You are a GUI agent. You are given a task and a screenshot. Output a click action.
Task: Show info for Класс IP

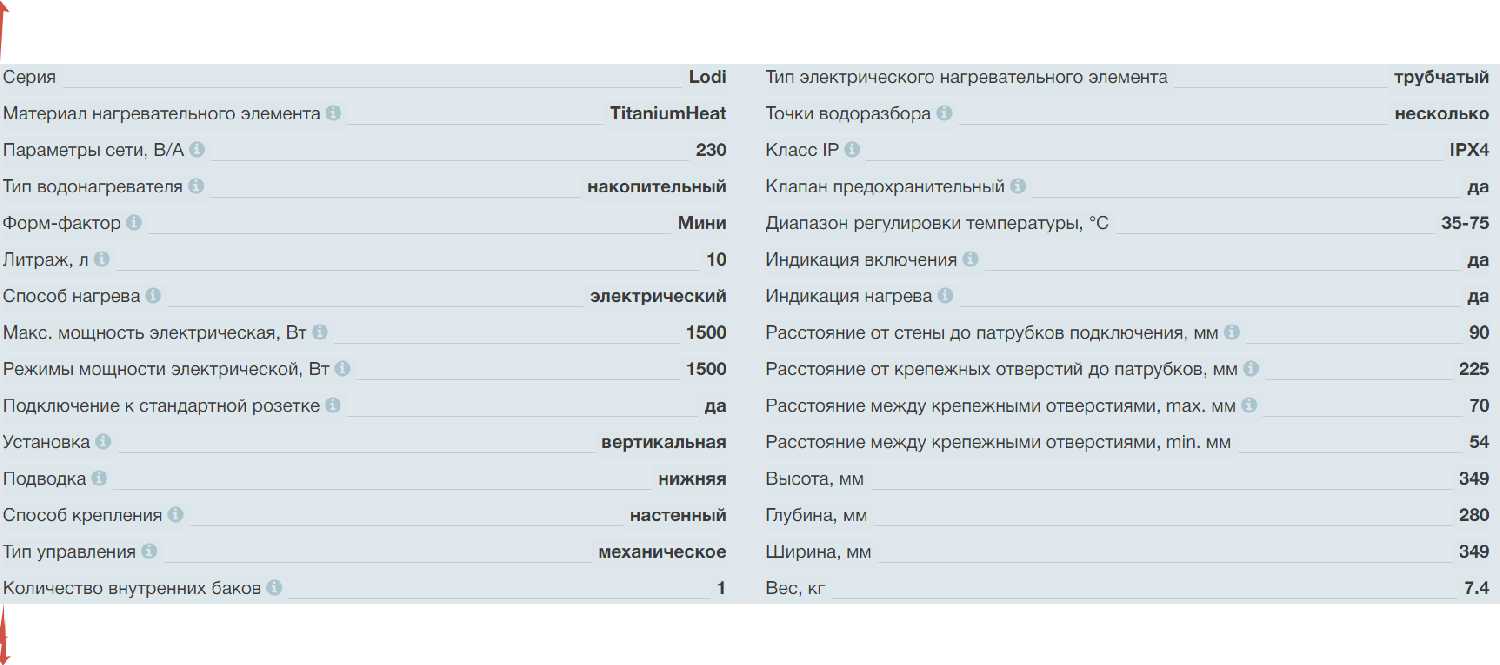852,150
